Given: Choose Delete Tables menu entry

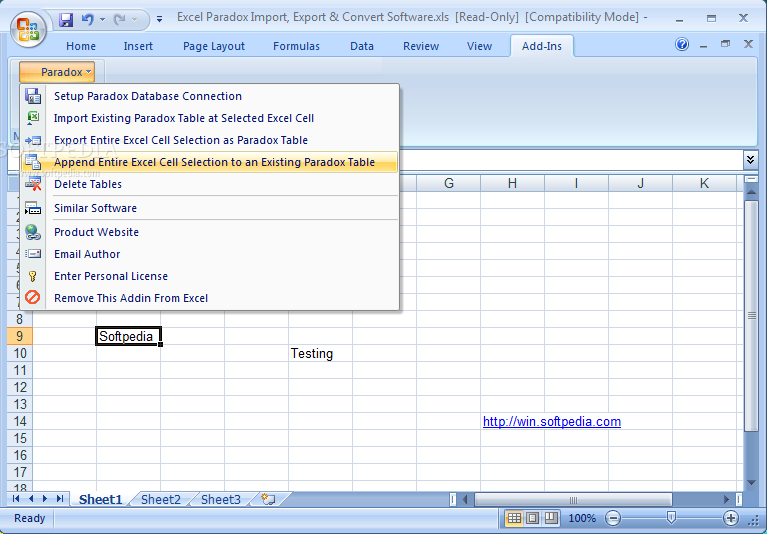Looking at the screenshot, I should point(210,184).
